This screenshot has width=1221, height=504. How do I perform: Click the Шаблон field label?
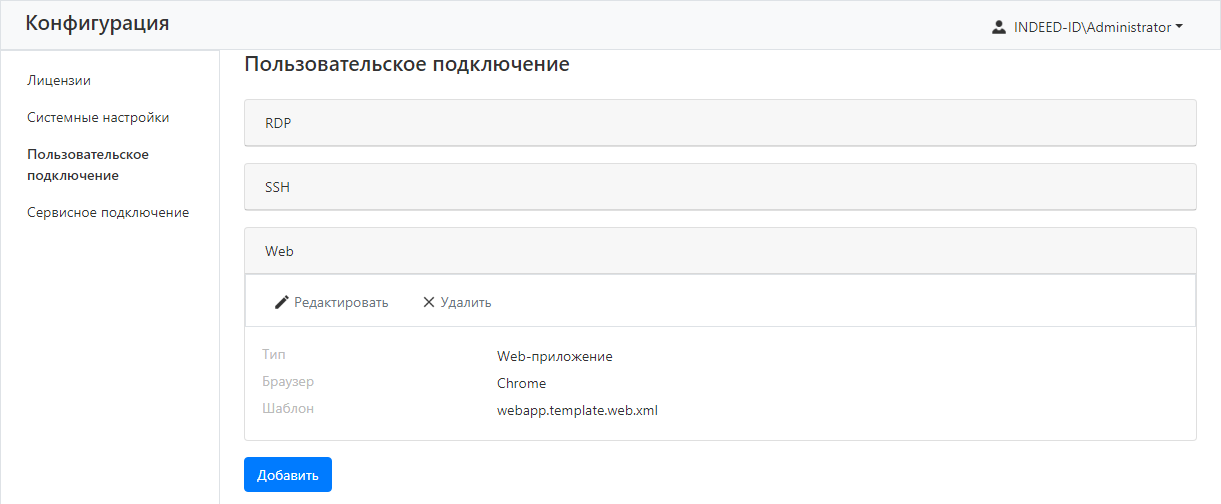point(288,408)
